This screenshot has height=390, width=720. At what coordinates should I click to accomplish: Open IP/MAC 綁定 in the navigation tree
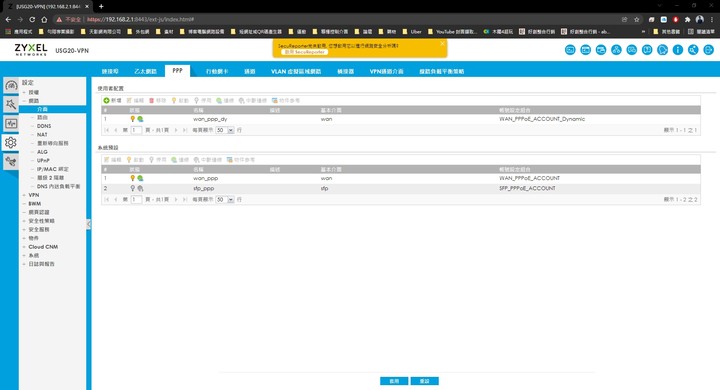[53, 169]
